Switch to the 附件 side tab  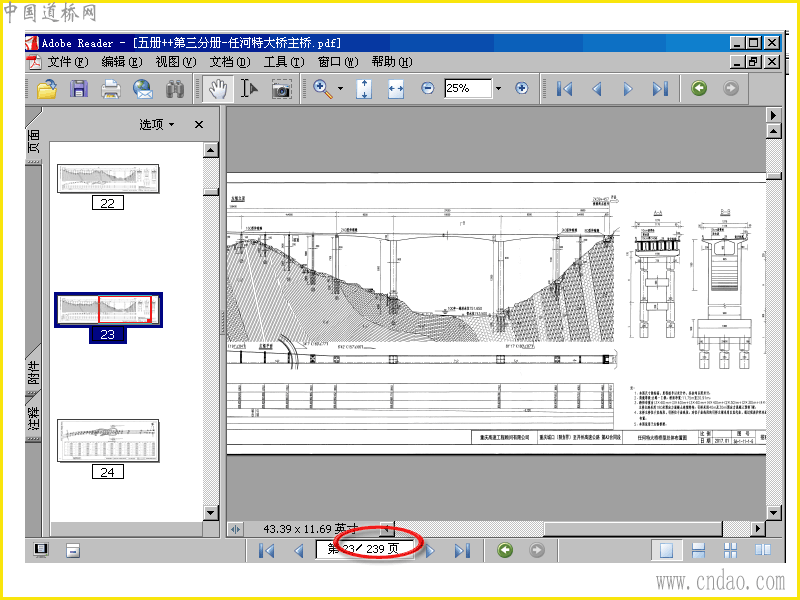coord(33,373)
